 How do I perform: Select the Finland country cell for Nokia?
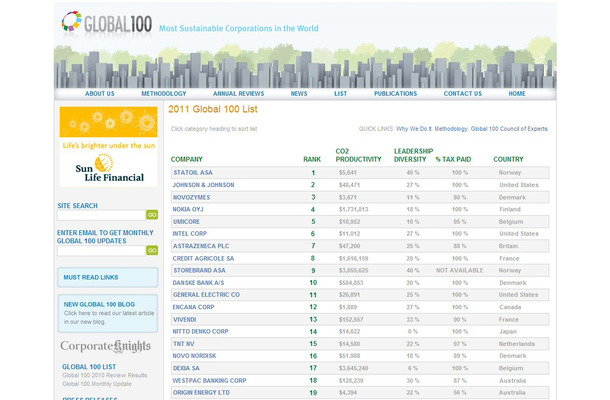pyautogui.click(x=510, y=209)
